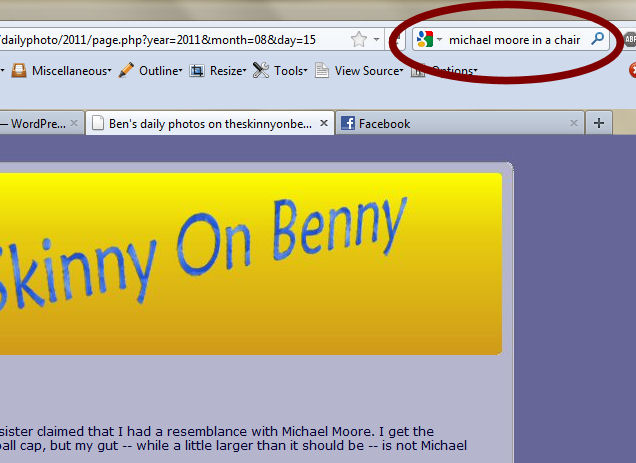Switch to the WordPress tab
Screen dimensions: 636x463
pos(30,123)
